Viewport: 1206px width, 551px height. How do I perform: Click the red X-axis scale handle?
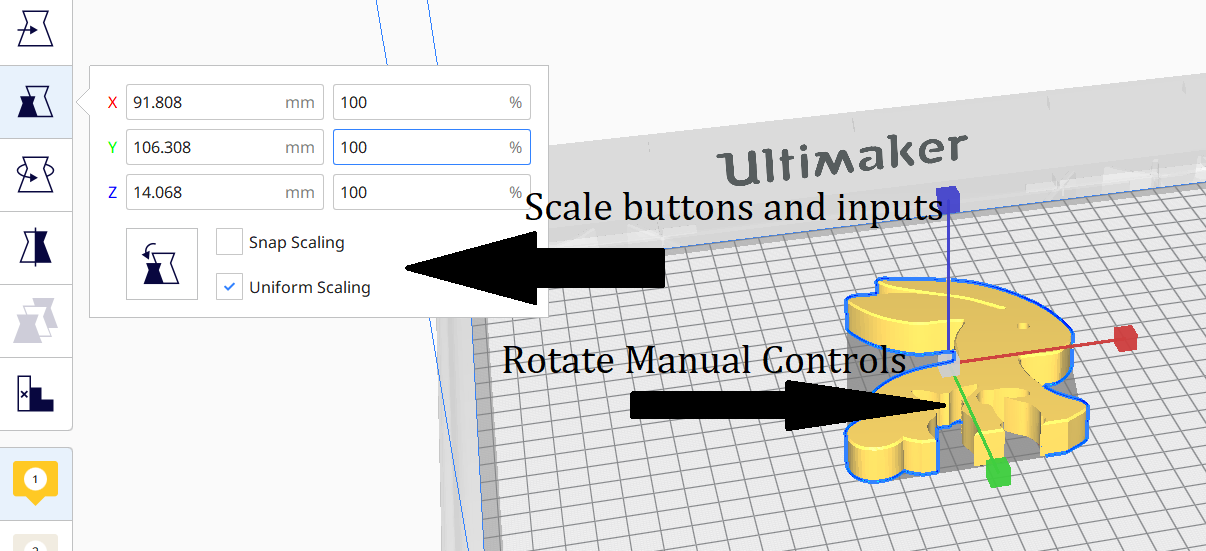1126,338
